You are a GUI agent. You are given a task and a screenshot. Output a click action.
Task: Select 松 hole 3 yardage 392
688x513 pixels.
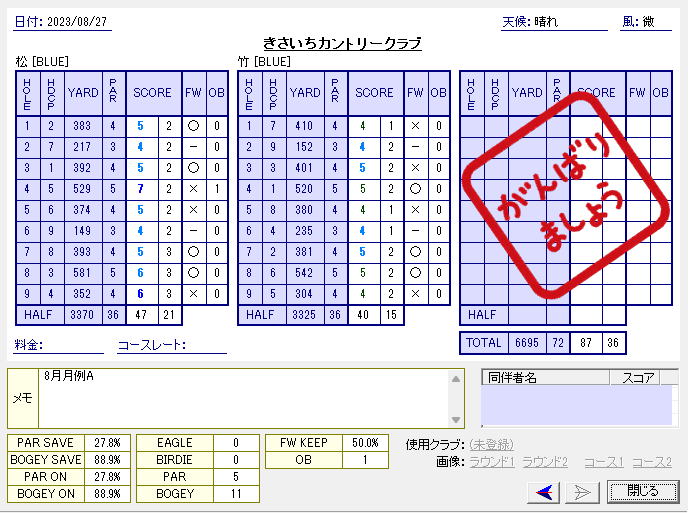pyautogui.click(x=82, y=168)
